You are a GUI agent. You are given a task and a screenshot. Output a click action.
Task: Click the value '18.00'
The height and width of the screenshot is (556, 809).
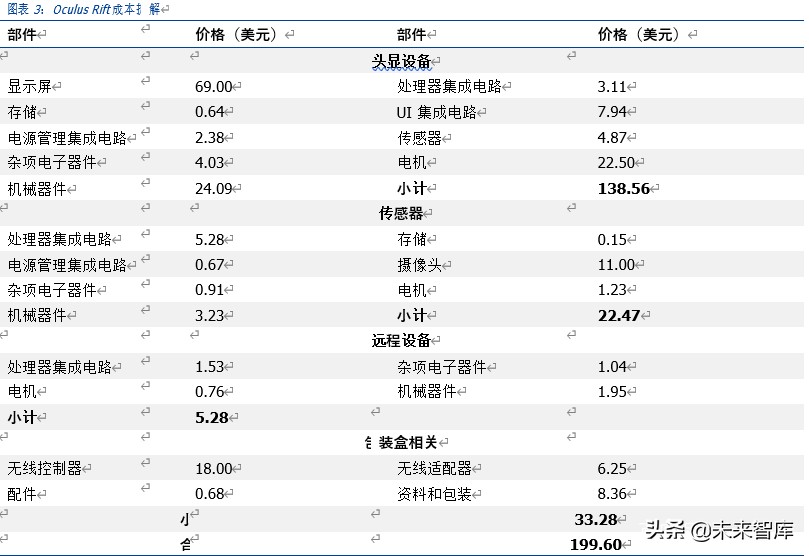tap(214, 468)
